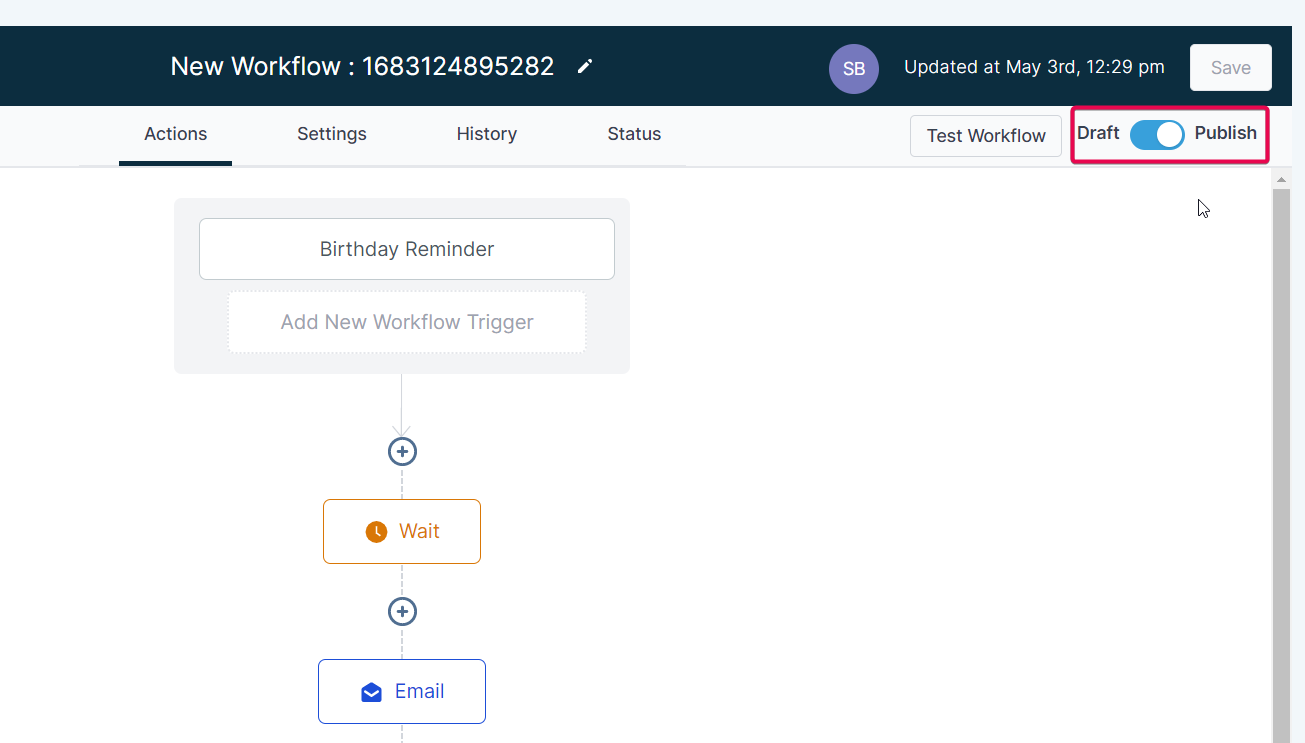Save the workflow
The image size is (1305, 743).
click(x=1230, y=67)
